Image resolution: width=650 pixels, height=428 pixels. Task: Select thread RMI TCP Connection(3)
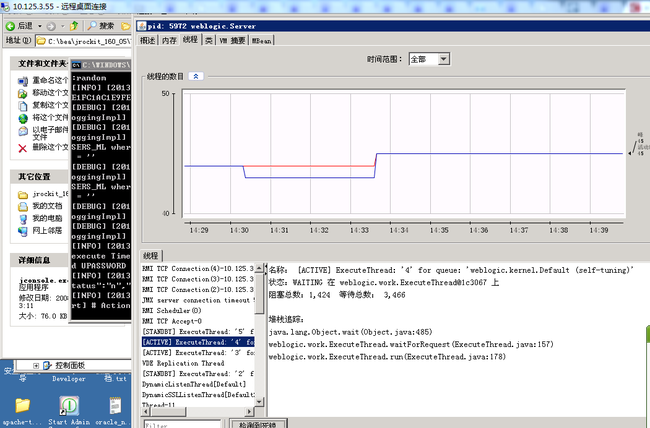198,279
